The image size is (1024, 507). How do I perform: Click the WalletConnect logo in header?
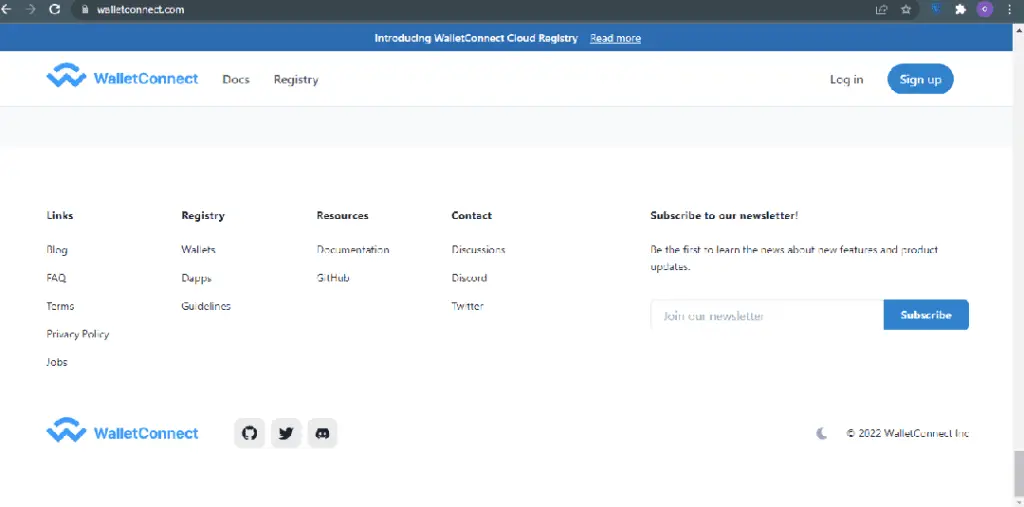(122, 78)
